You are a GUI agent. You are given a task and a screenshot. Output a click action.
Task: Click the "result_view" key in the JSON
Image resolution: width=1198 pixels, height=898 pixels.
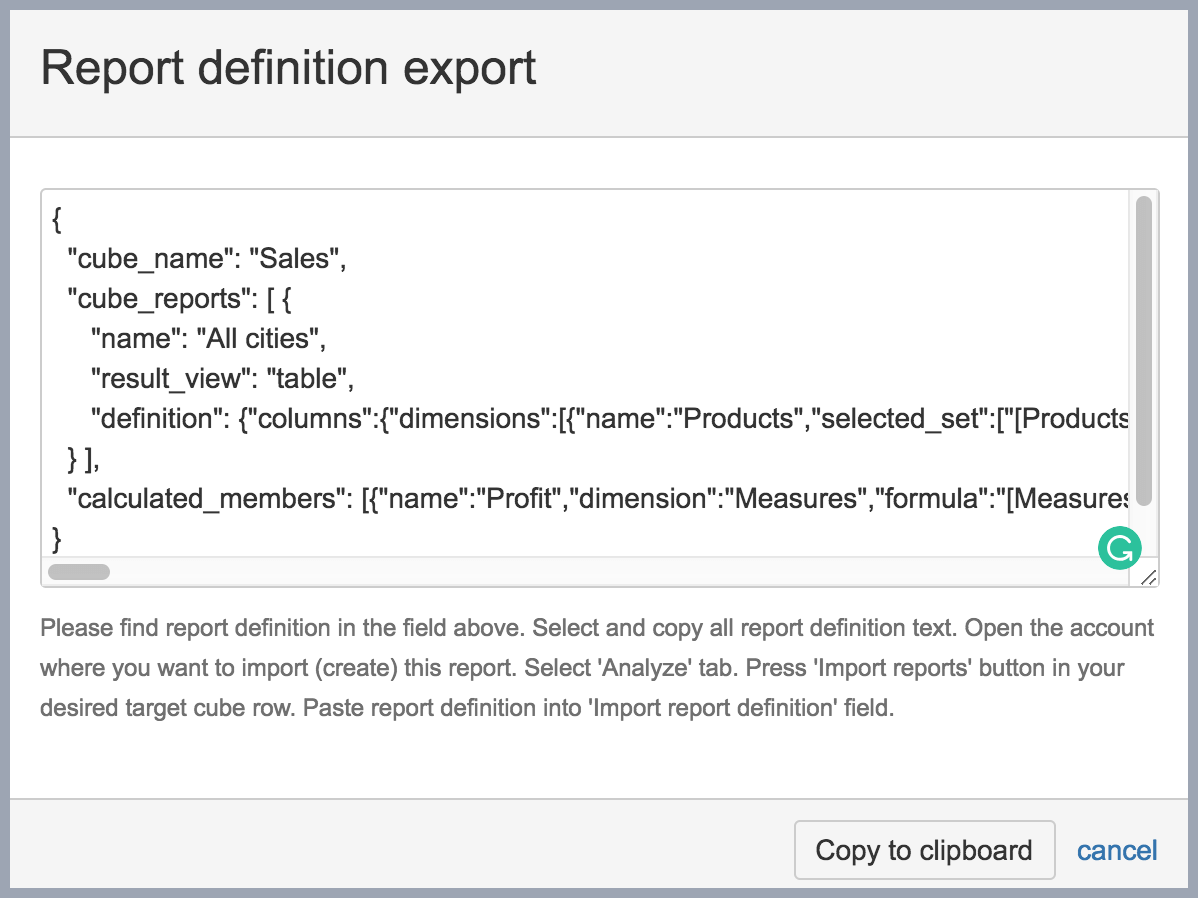point(169,379)
